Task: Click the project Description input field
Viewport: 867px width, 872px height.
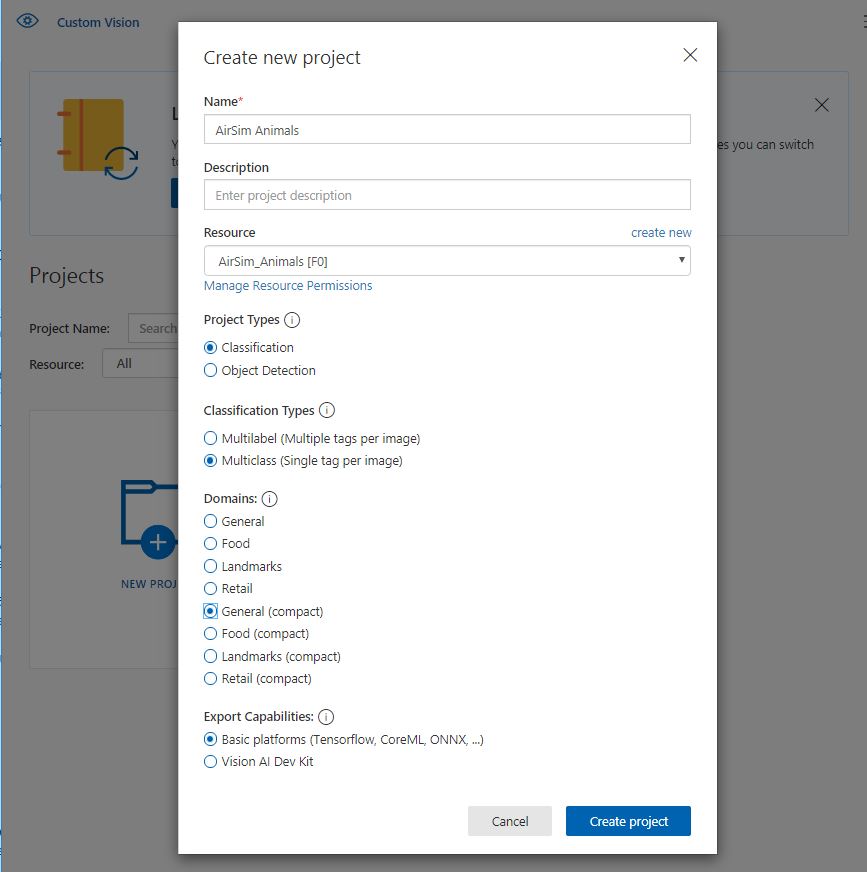Action: pyautogui.click(x=447, y=195)
